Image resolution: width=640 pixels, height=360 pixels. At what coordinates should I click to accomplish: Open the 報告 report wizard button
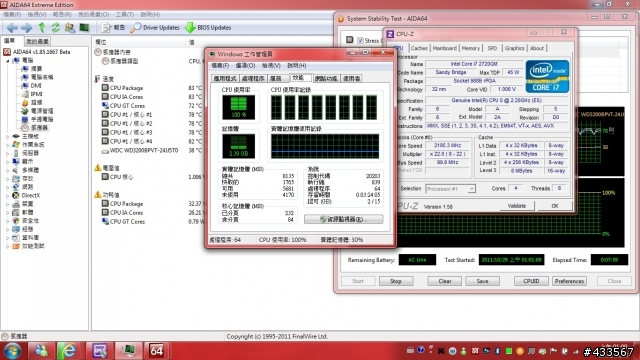coord(113,28)
